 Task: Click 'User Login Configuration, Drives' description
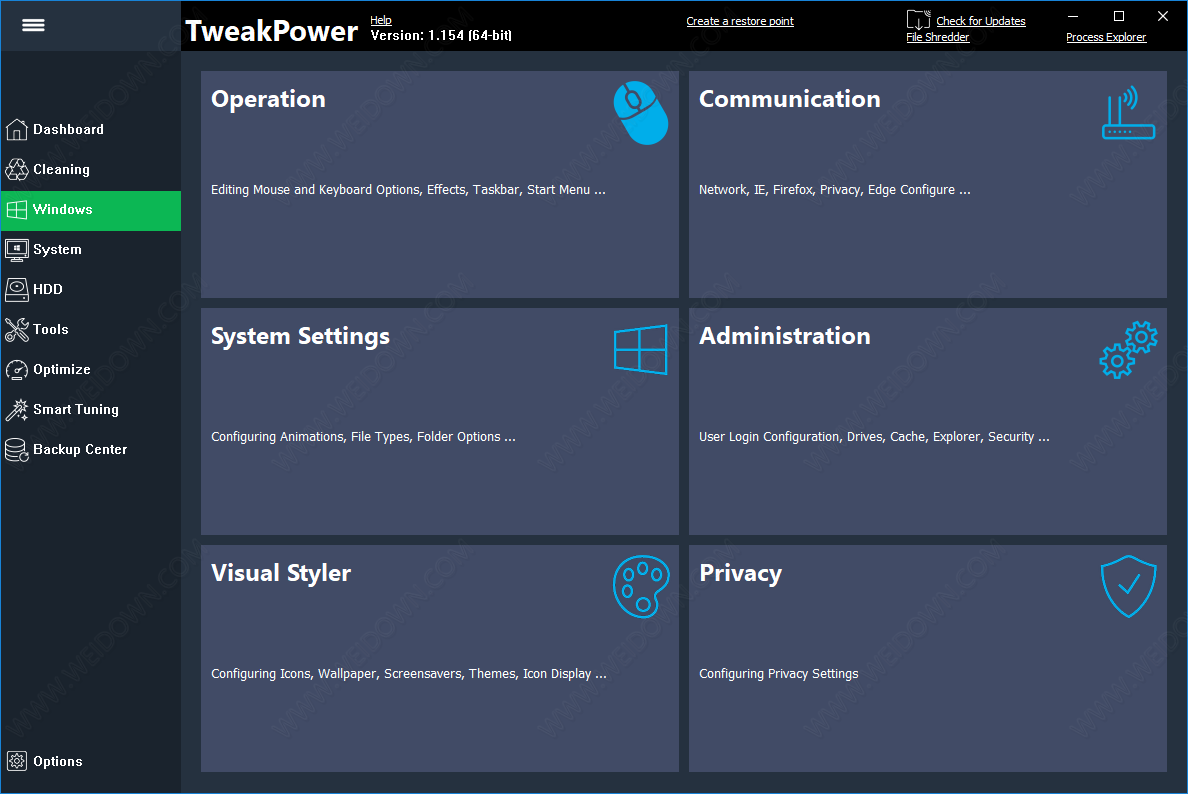[874, 437]
